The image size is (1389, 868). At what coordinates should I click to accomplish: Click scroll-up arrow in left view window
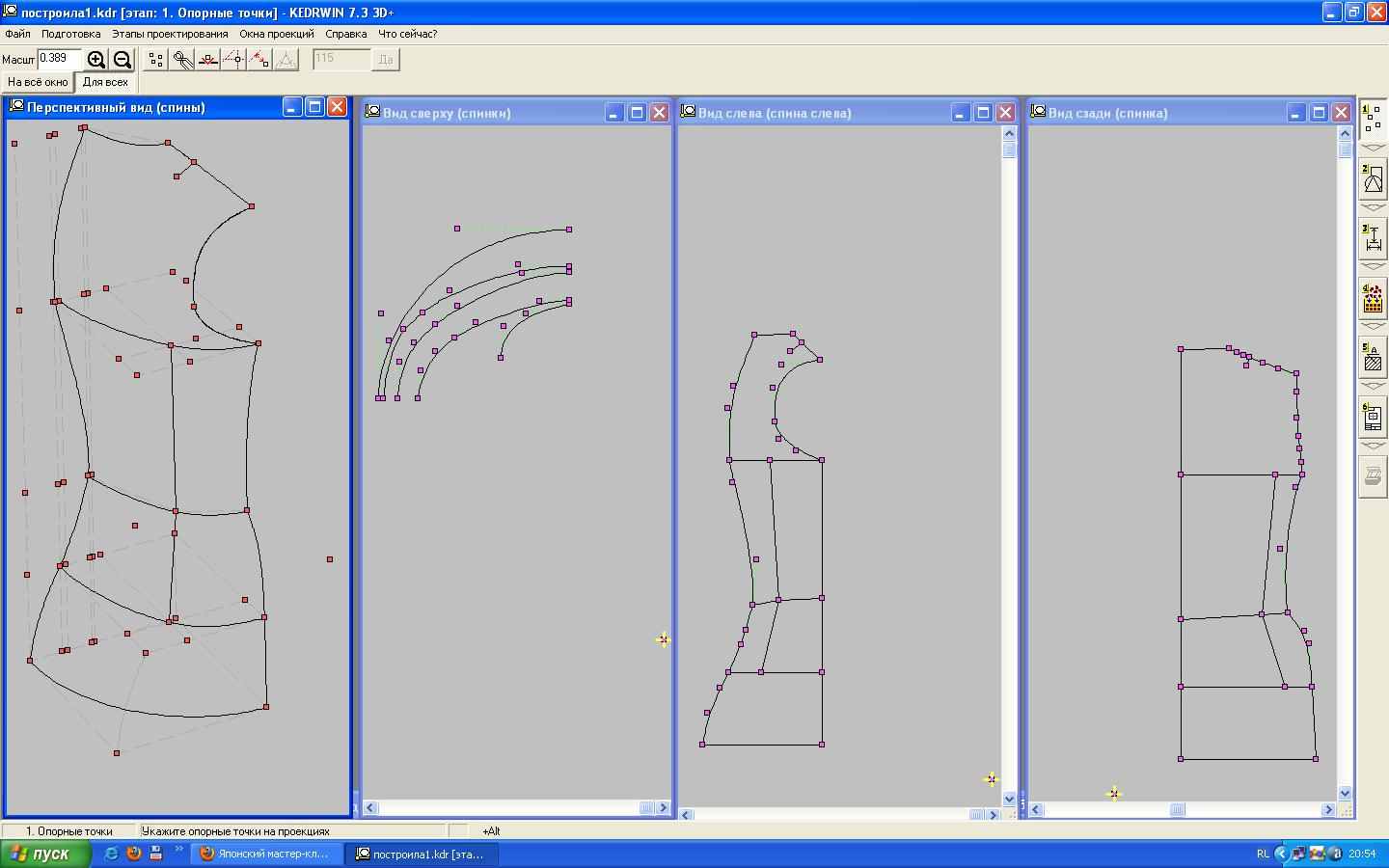coord(1009,133)
